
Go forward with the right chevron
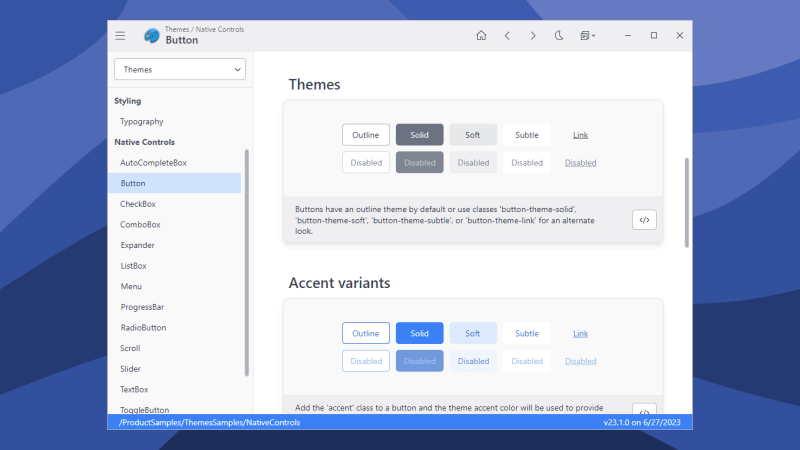coord(533,36)
